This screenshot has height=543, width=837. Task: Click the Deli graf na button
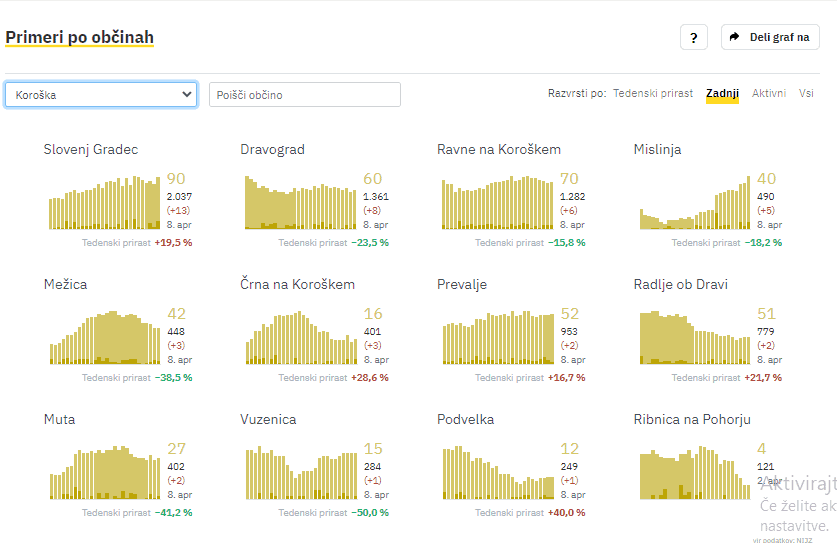click(770, 37)
